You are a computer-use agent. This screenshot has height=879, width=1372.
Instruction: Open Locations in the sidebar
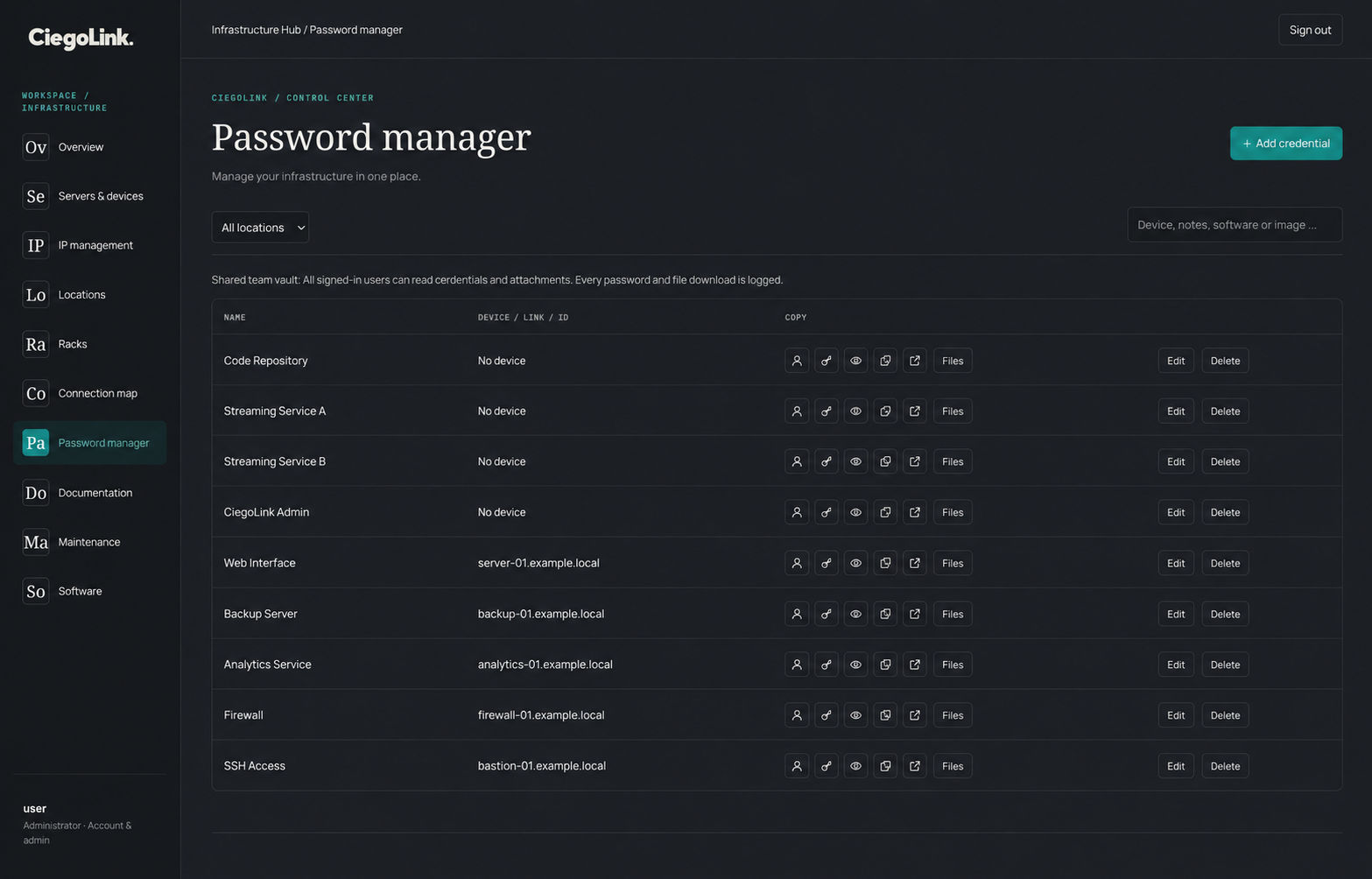click(89, 295)
